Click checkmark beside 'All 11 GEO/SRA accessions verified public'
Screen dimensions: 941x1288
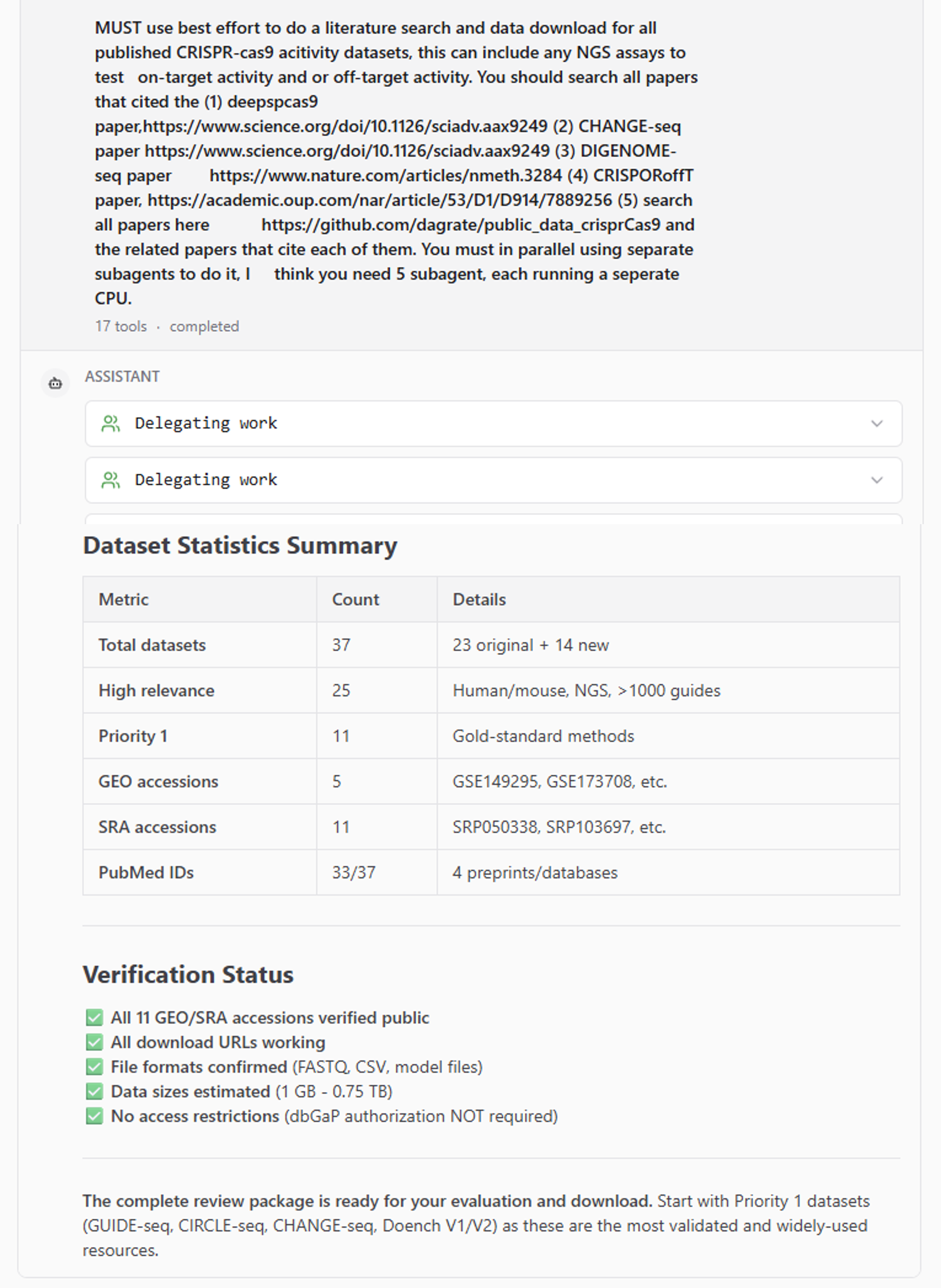pyautogui.click(x=94, y=1018)
